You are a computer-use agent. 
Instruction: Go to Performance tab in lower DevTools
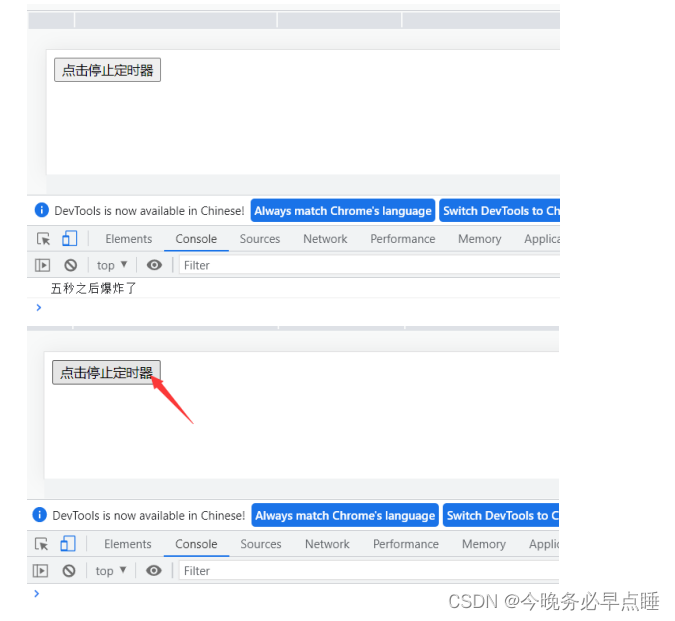(406, 544)
